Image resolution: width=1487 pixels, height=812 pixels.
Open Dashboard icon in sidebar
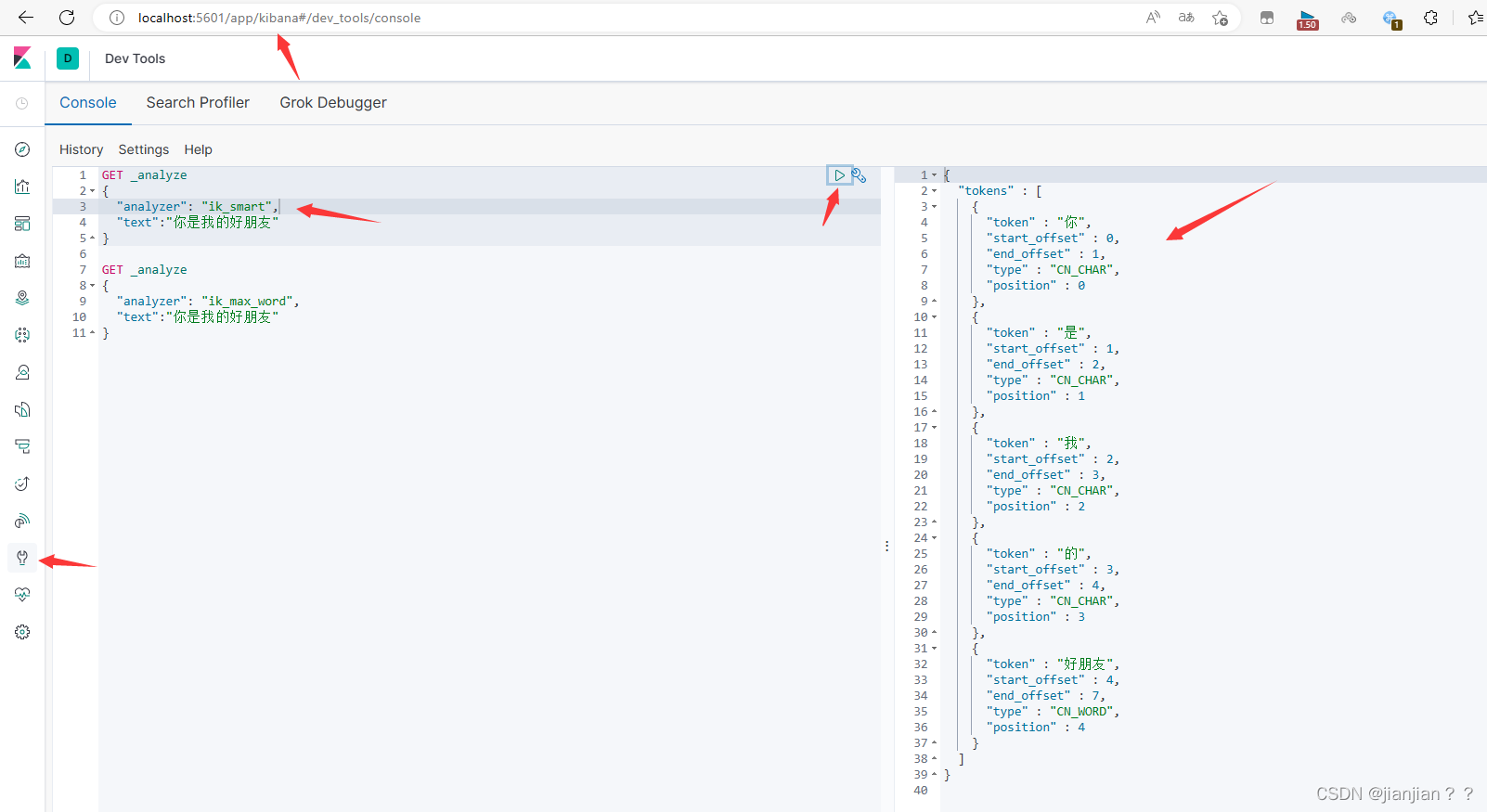click(22, 224)
